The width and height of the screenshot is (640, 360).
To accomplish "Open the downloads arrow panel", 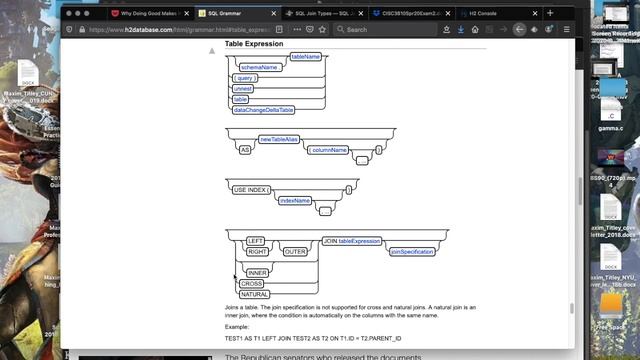I will (x=461, y=29).
